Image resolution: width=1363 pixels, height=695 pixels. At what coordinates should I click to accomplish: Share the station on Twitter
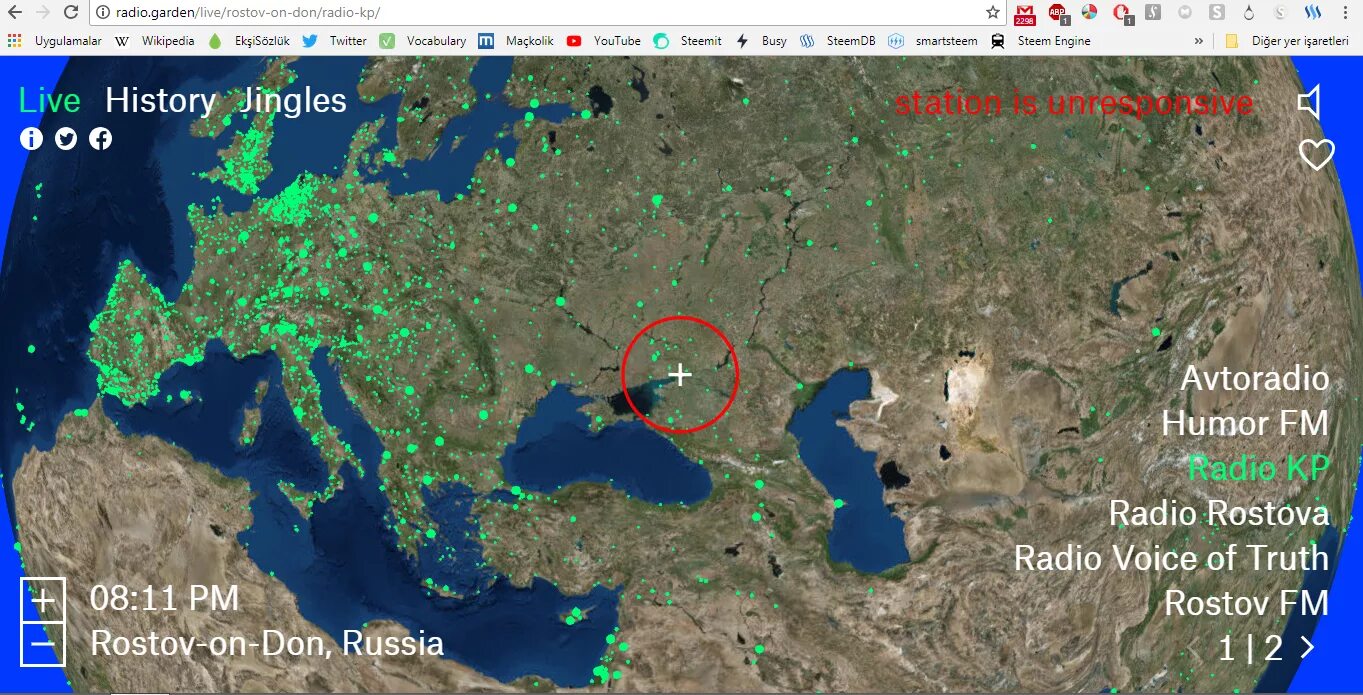[x=65, y=139]
